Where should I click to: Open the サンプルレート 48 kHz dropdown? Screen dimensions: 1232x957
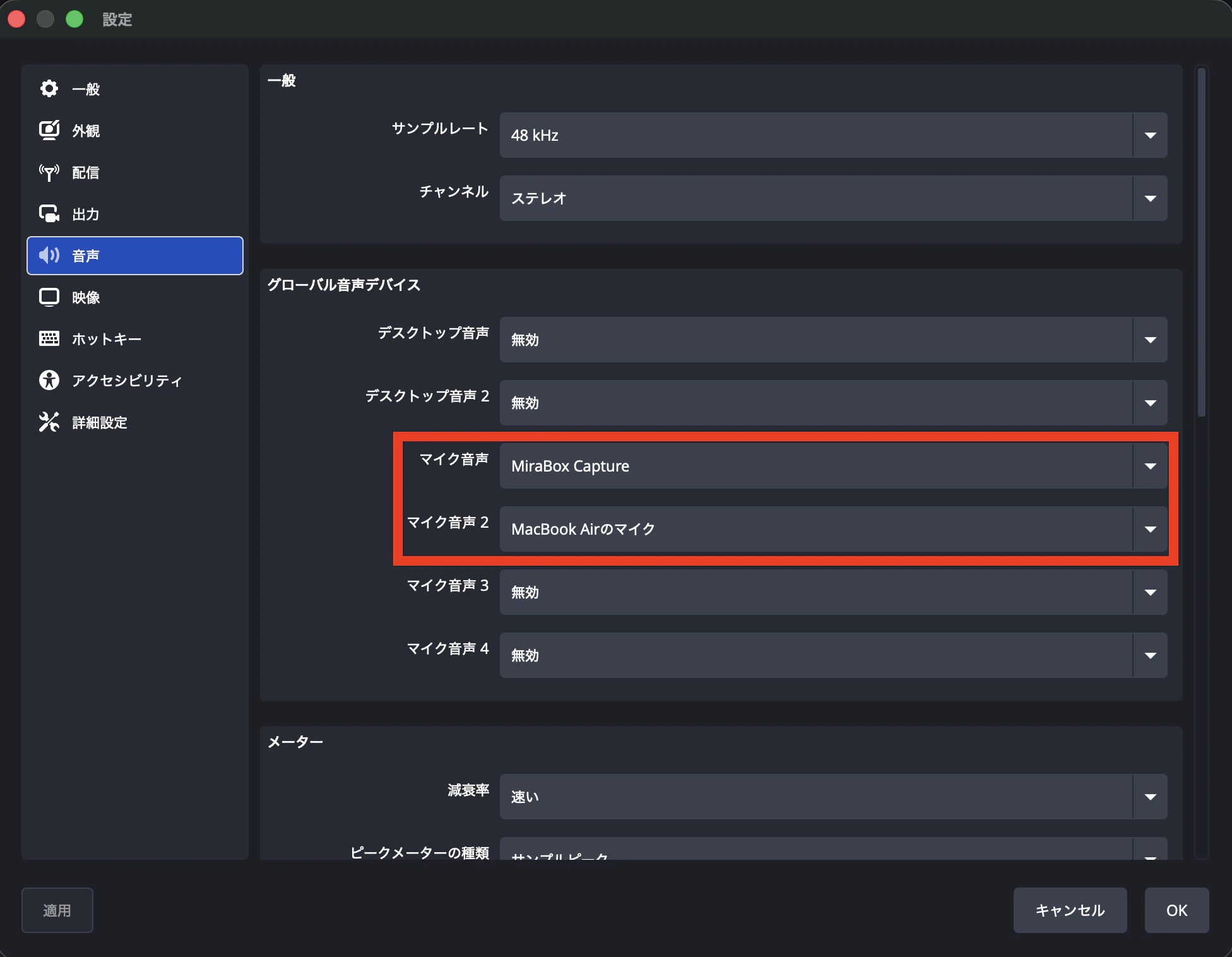(x=833, y=135)
